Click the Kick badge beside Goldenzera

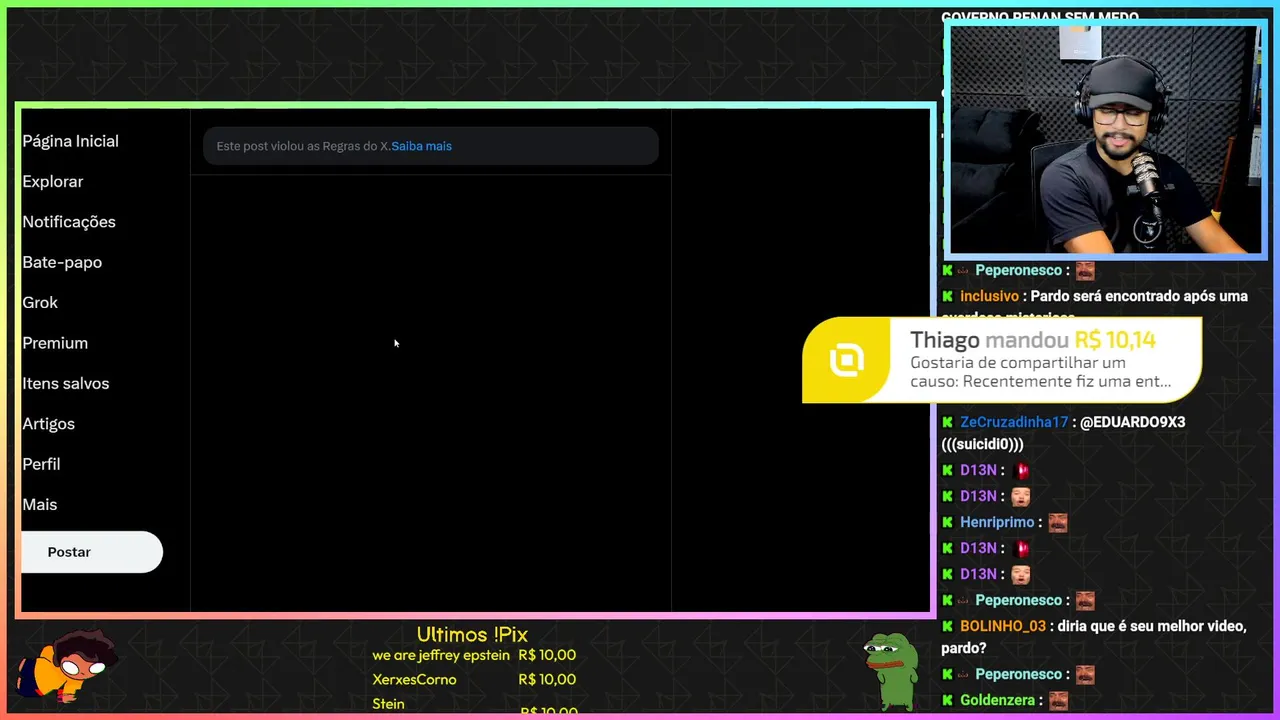pos(947,700)
